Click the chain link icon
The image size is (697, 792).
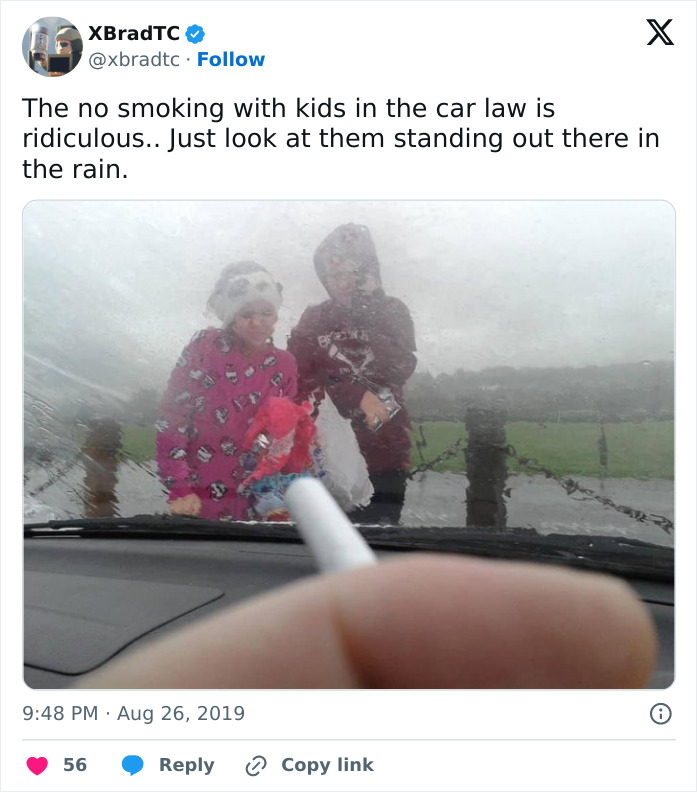(256, 765)
